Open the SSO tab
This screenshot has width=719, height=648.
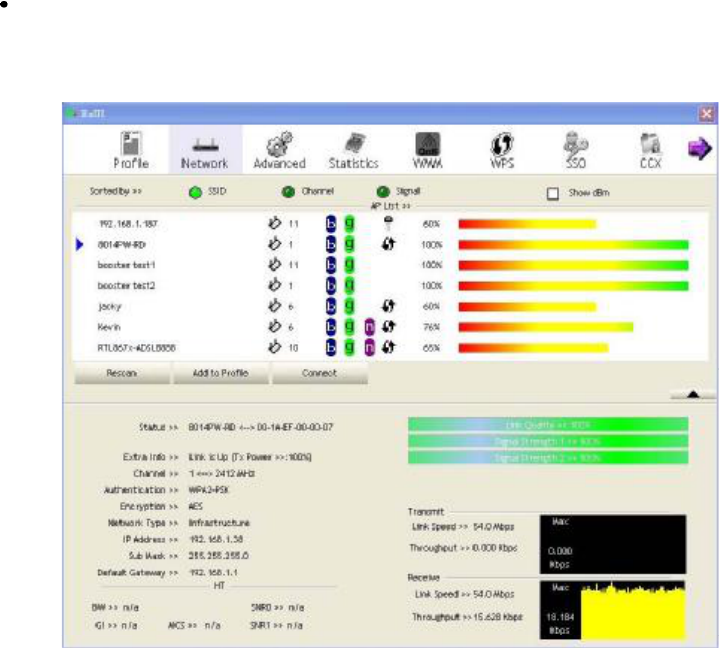tap(575, 150)
